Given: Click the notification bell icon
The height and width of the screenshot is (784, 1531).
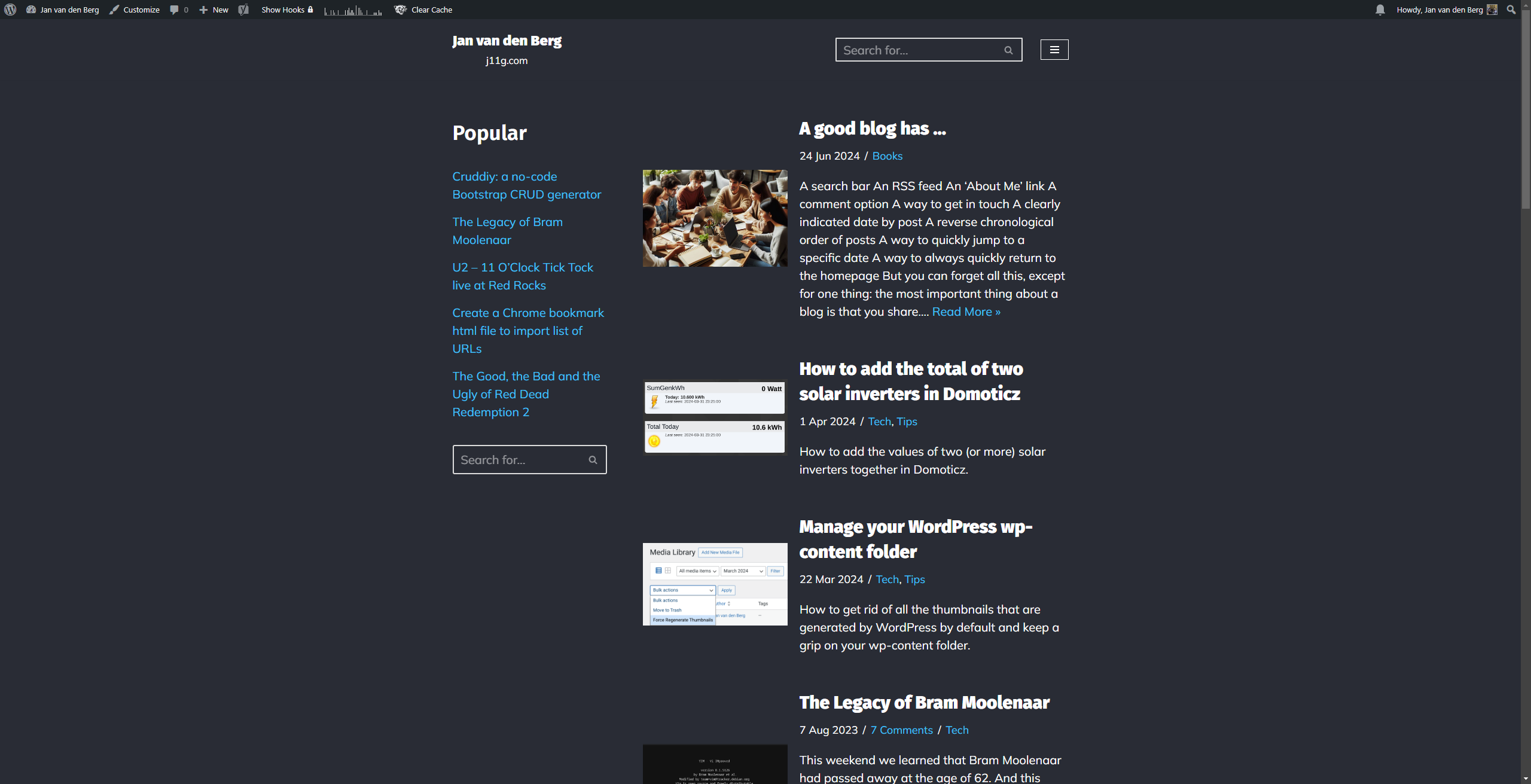Looking at the screenshot, I should point(1380,10).
